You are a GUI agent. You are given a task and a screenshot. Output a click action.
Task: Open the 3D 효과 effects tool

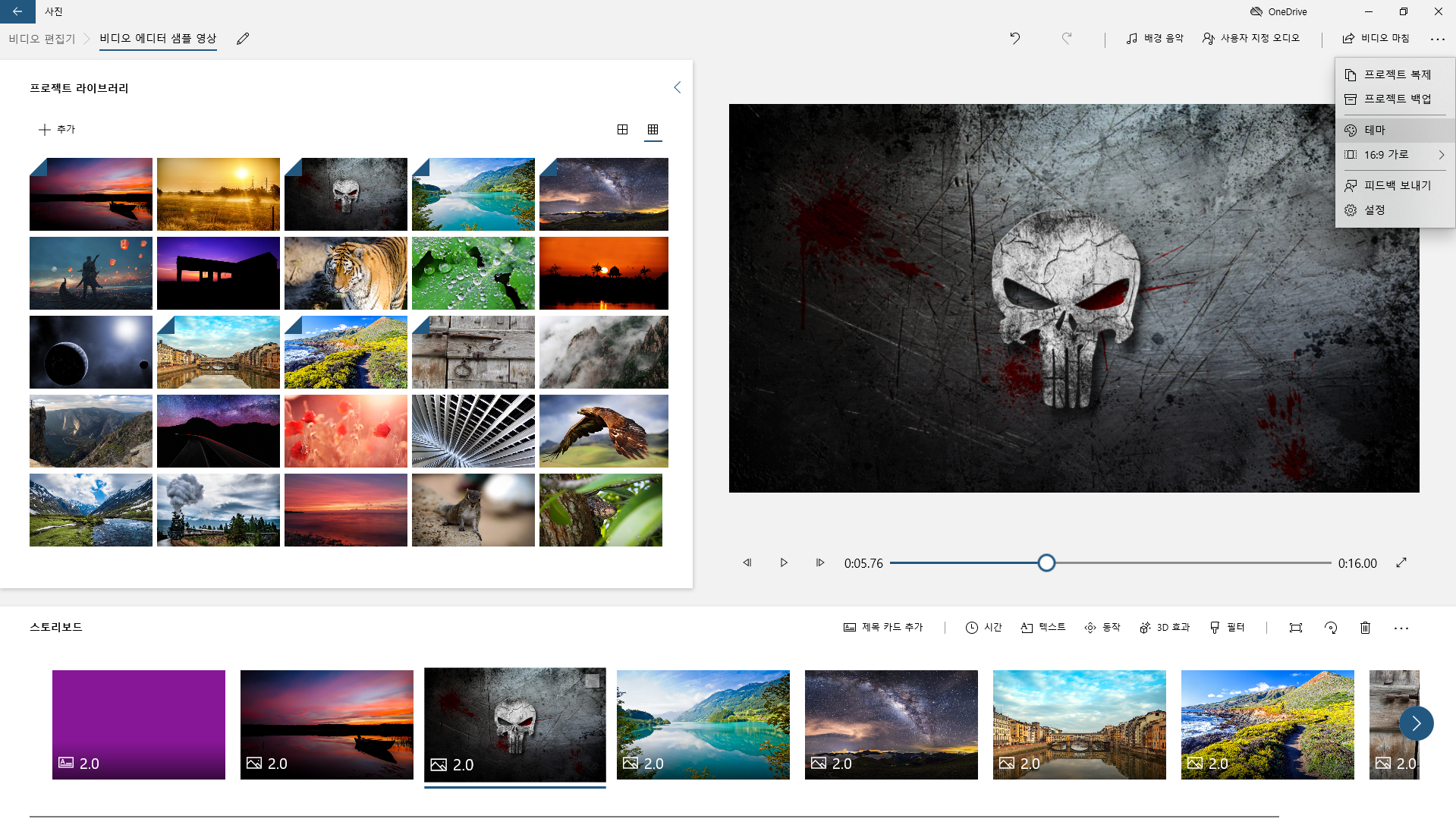point(1164,627)
